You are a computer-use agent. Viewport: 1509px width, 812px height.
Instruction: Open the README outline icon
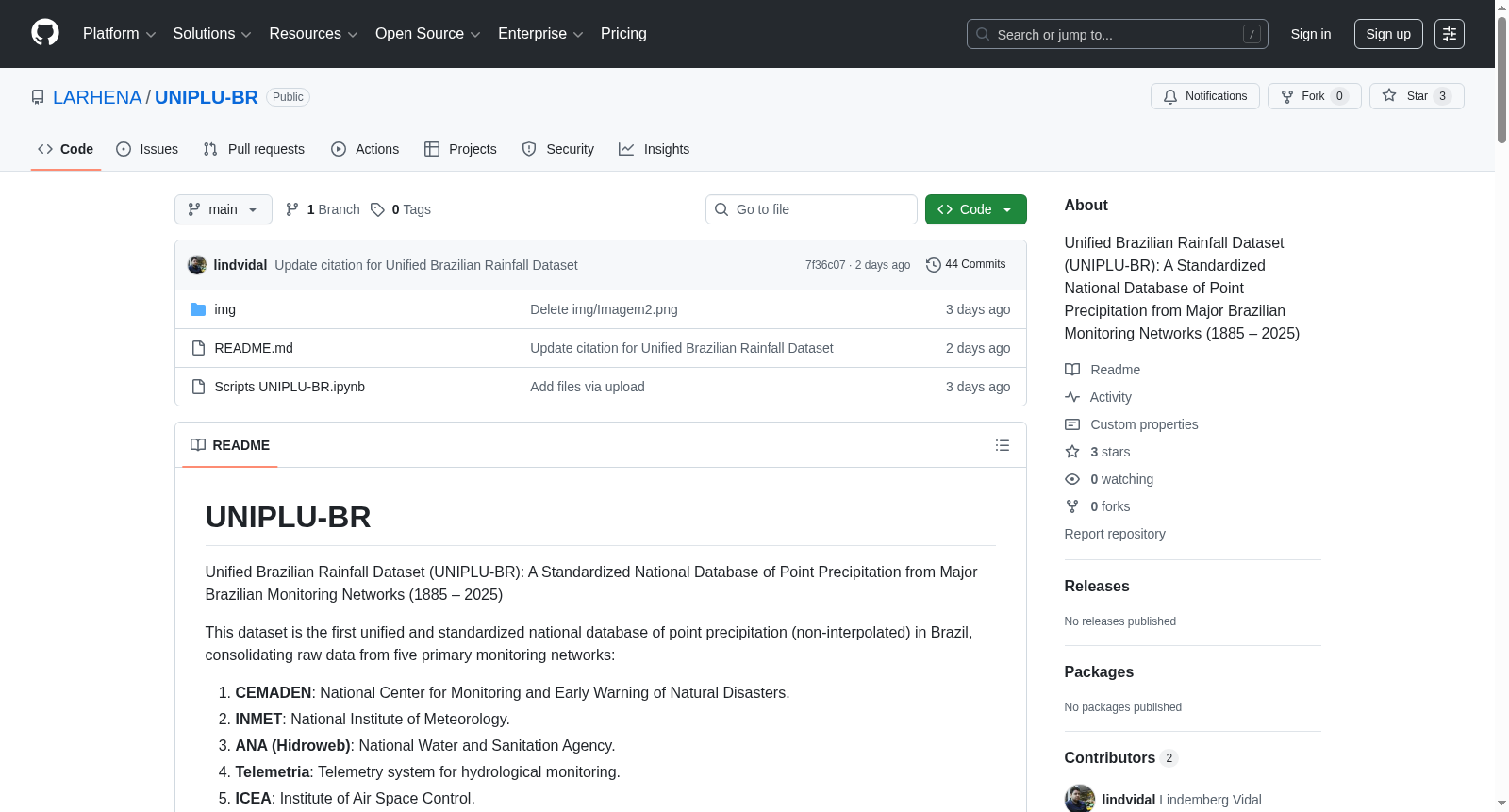1003,445
